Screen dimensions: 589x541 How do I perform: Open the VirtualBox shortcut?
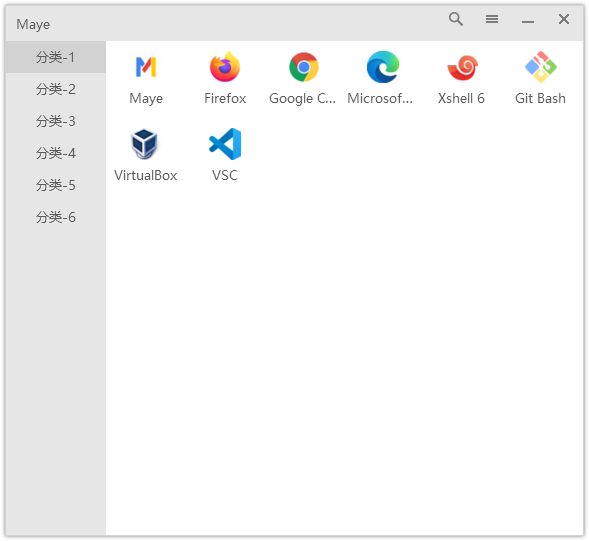[x=145, y=144]
